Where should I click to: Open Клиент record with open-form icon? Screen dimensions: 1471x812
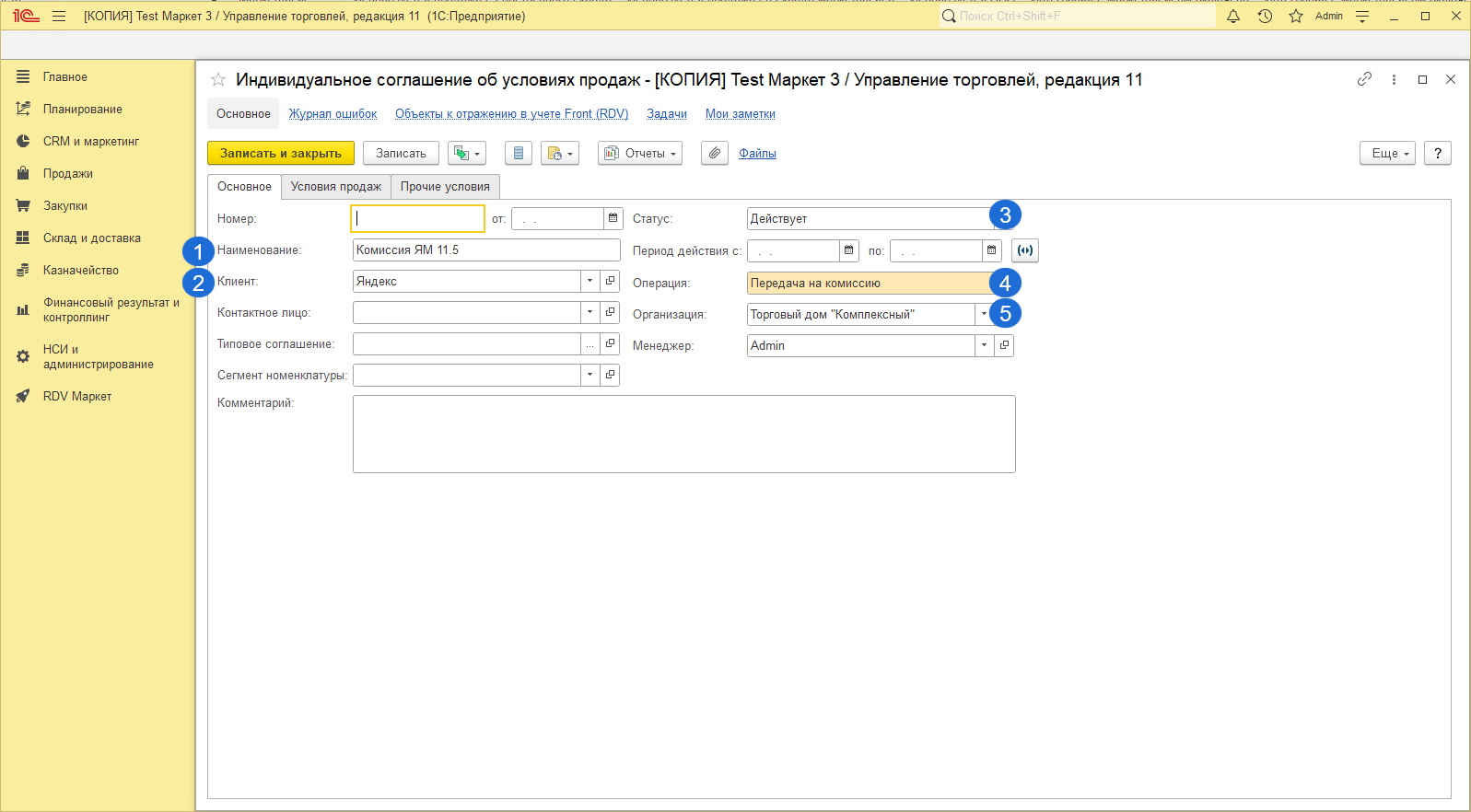(x=610, y=282)
